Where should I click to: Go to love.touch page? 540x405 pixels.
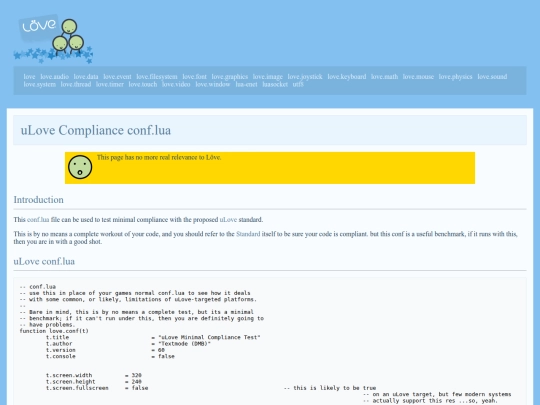pyautogui.click(x=143, y=84)
